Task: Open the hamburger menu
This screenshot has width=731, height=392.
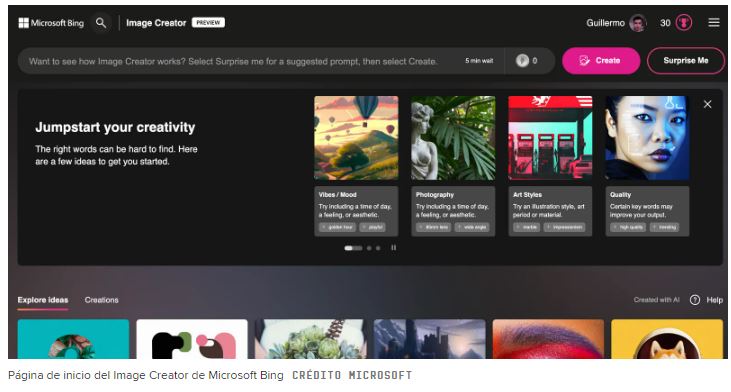Action: (714, 22)
